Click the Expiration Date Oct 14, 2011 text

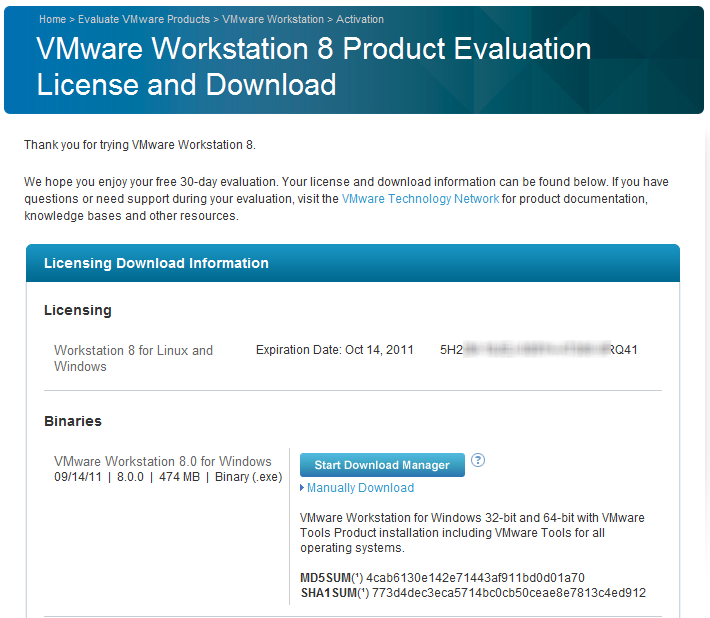(335, 350)
